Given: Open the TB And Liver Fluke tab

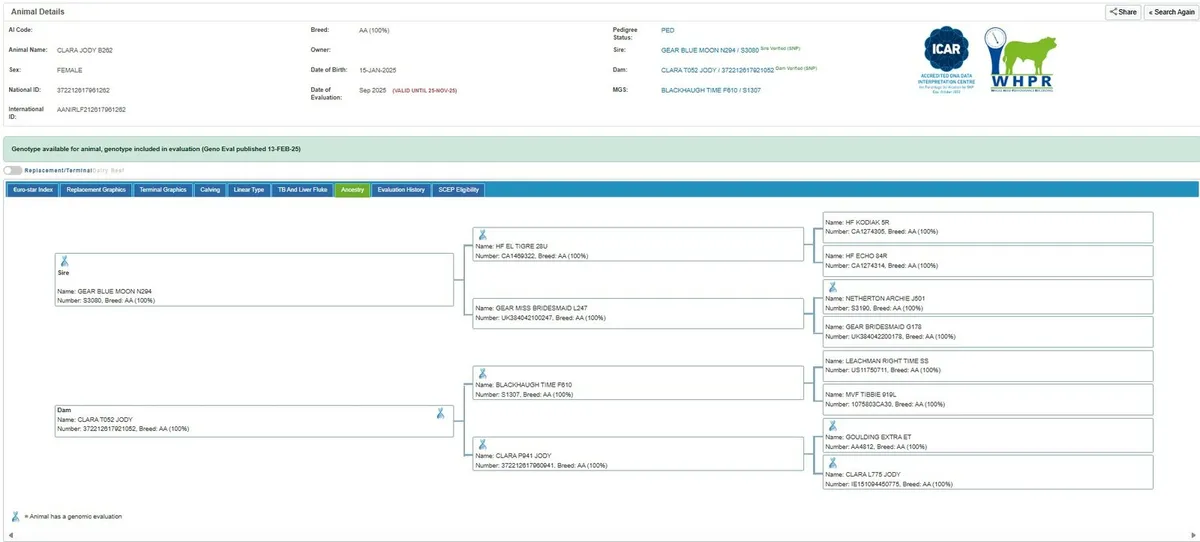Looking at the screenshot, I should pyautogui.click(x=302, y=189).
